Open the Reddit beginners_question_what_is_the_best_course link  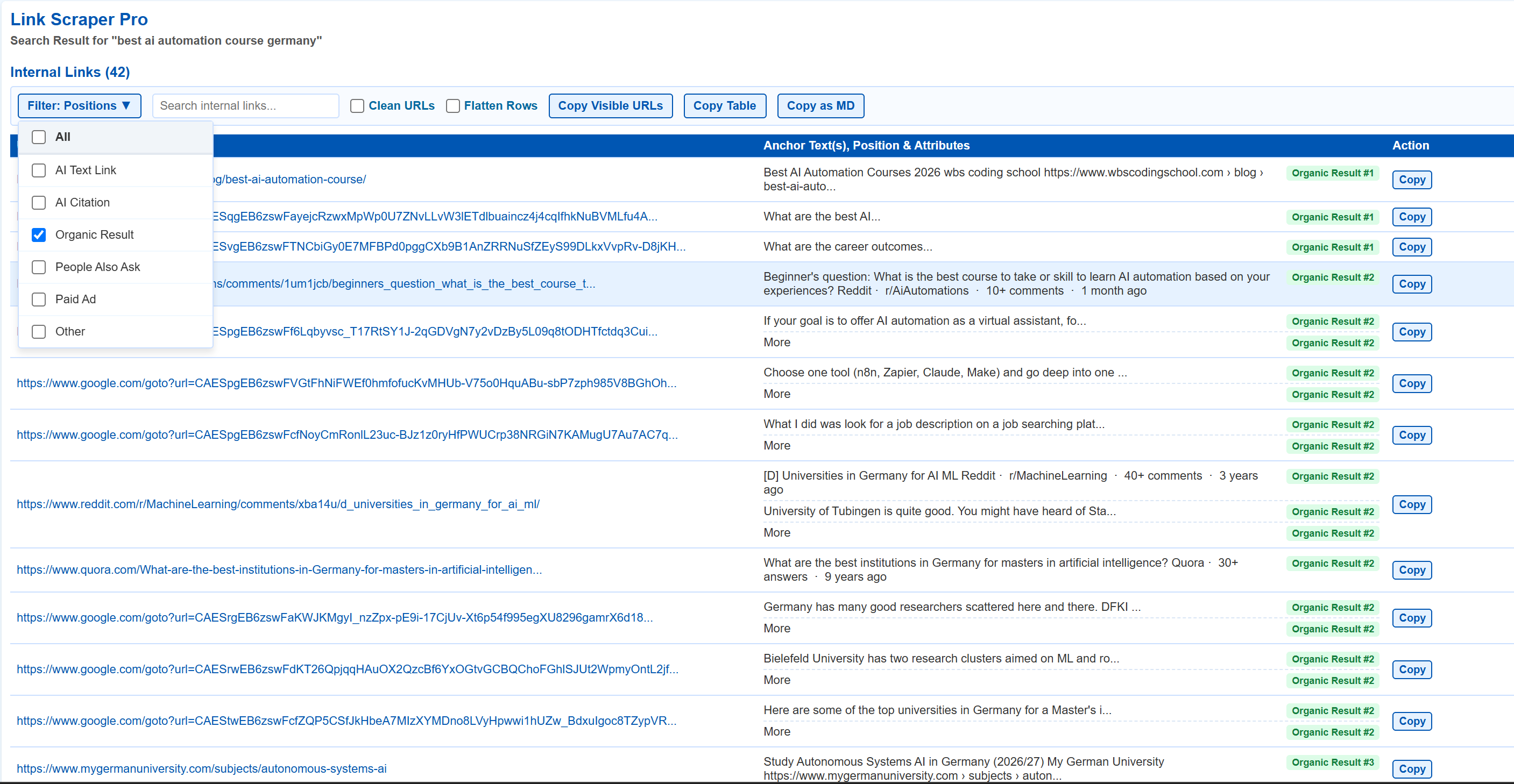pyautogui.click(x=405, y=284)
